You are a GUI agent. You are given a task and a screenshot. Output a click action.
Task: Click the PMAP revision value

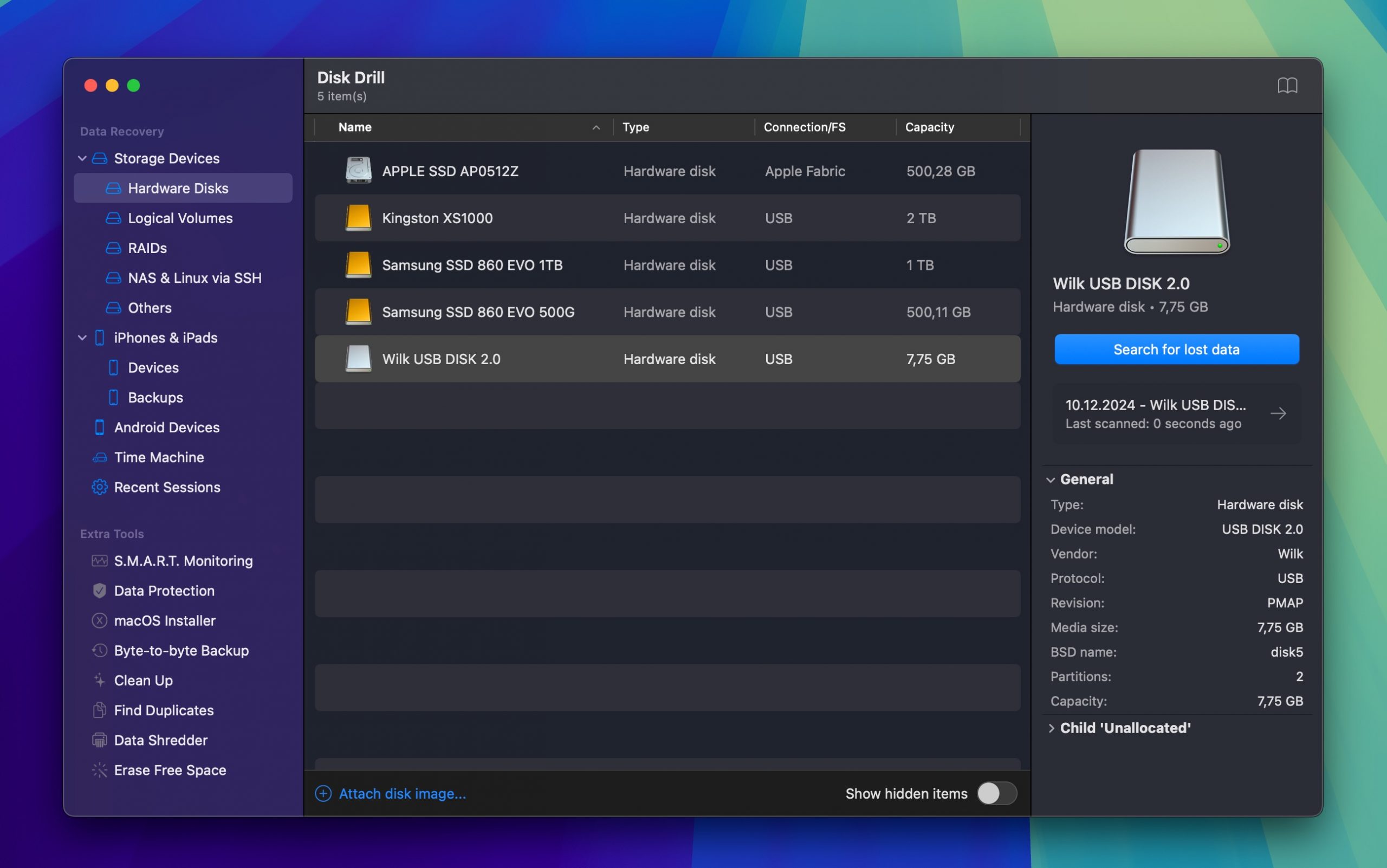click(x=1284, y=603)
